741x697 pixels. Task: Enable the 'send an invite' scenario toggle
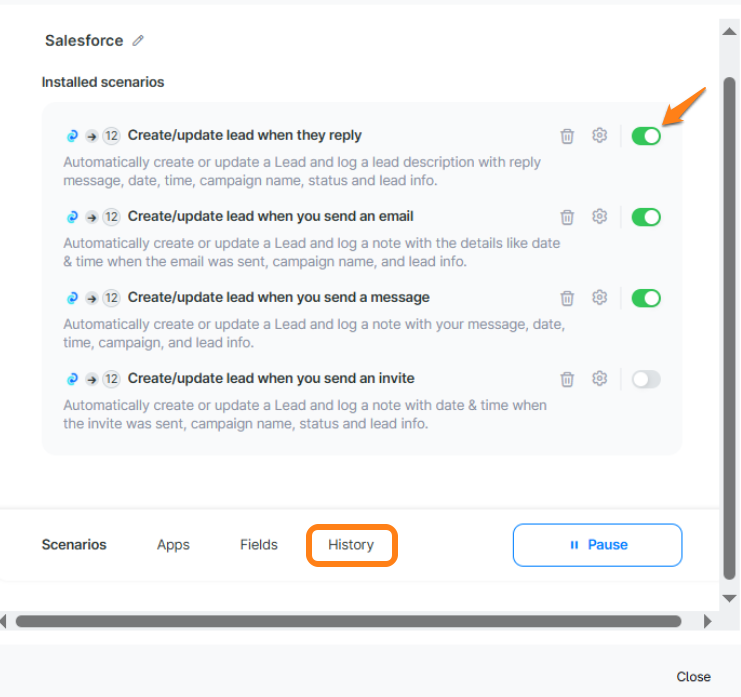pyautogui.click(x=646, y=379)
